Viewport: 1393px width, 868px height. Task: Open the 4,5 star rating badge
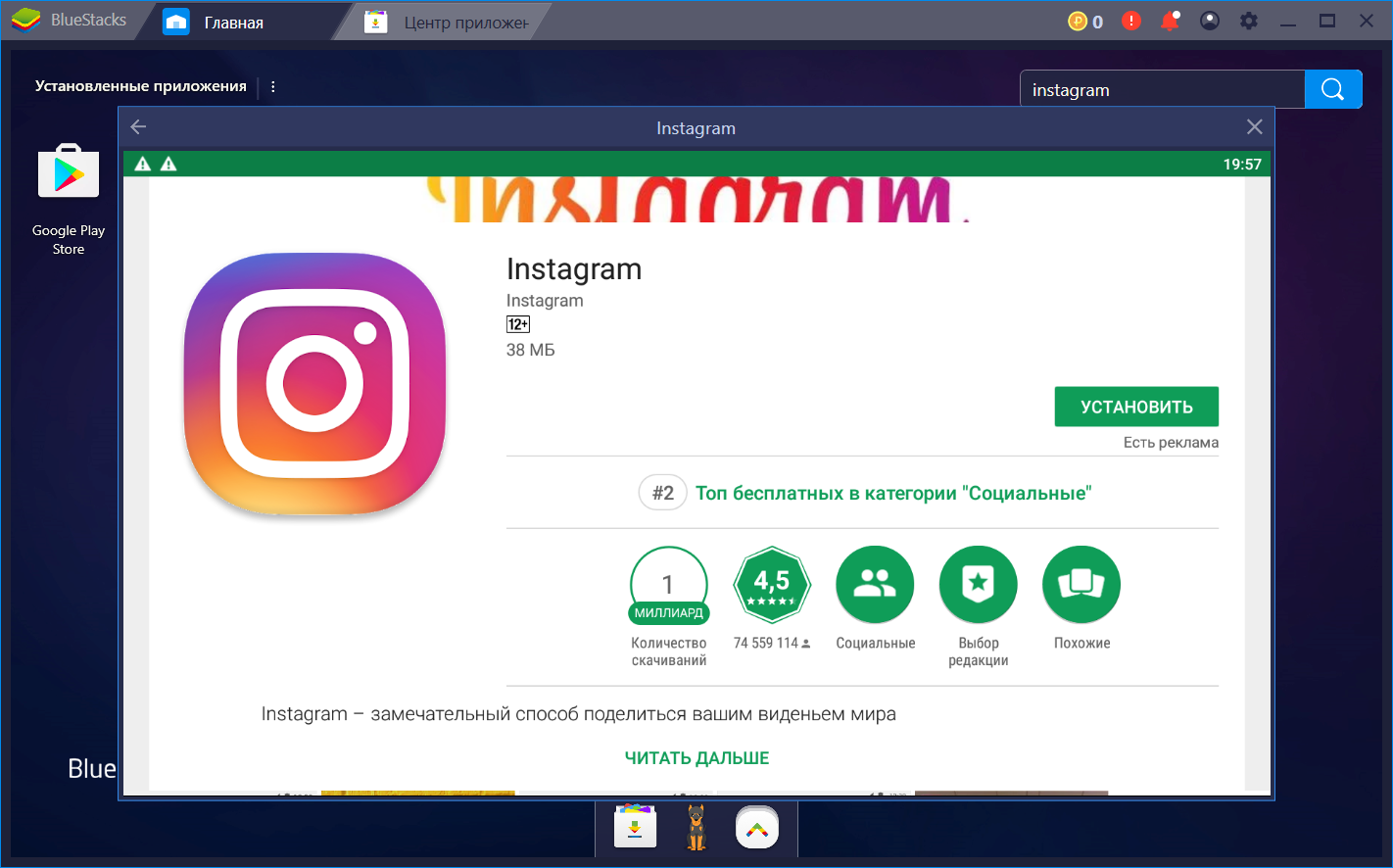772,585
